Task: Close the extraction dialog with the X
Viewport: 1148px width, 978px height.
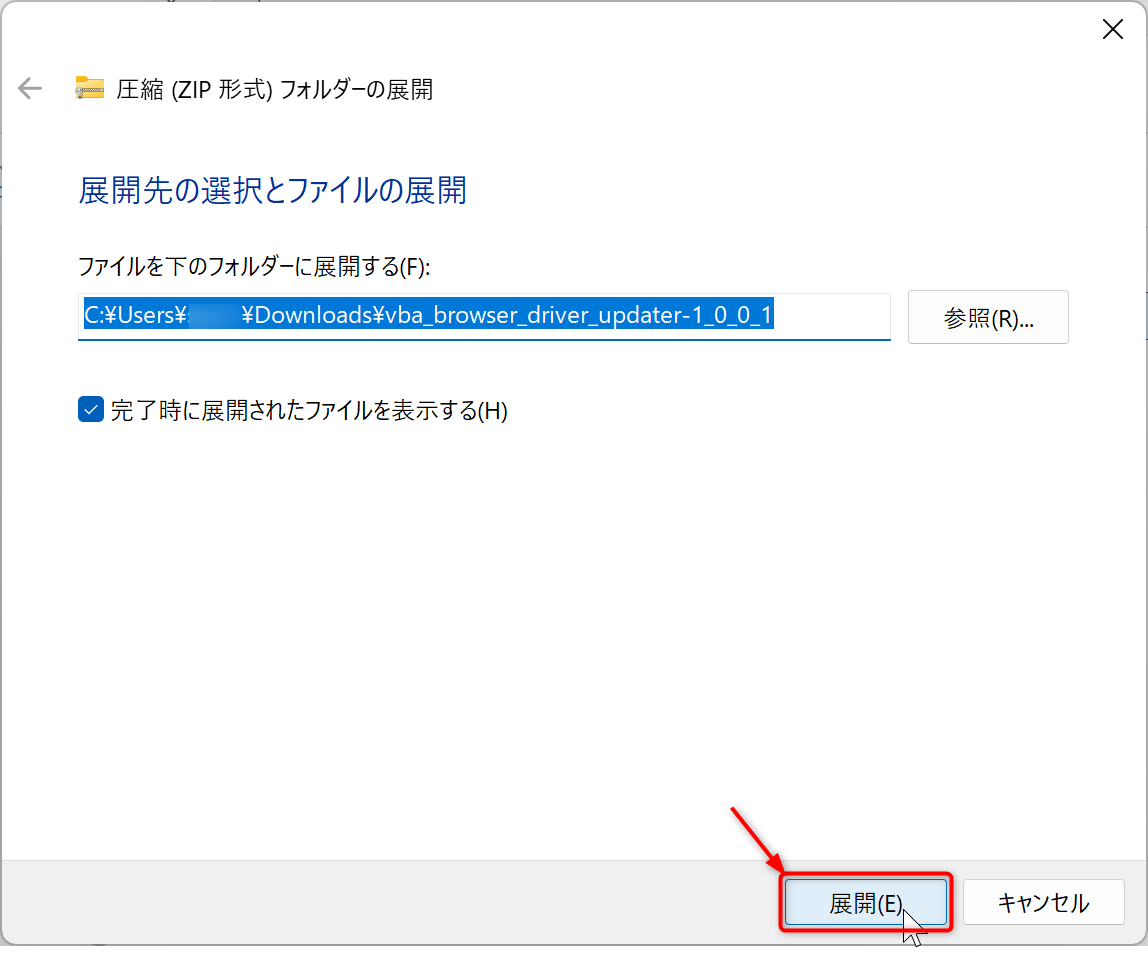Action: click(x=1112, y=30)
